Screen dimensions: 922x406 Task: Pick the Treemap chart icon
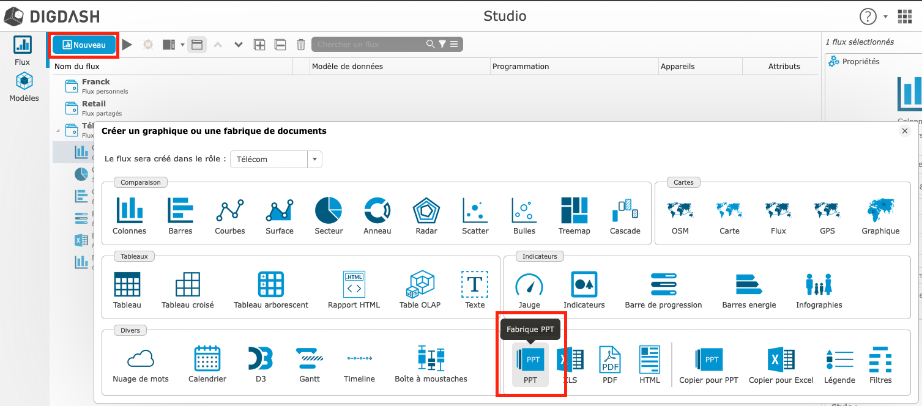tap(574, 211)
